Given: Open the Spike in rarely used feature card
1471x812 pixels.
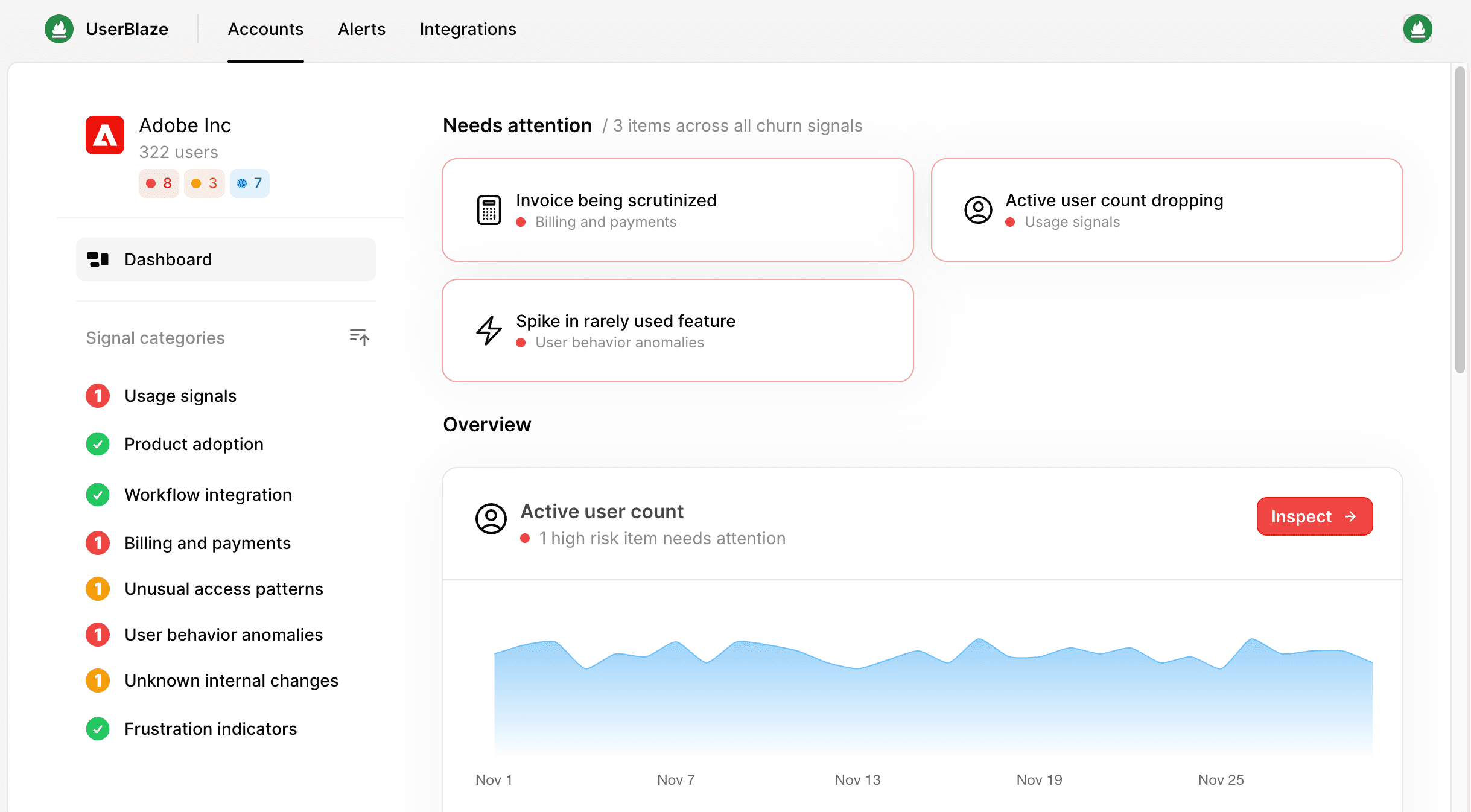Looking at the screenshot, I should point(678,331).
